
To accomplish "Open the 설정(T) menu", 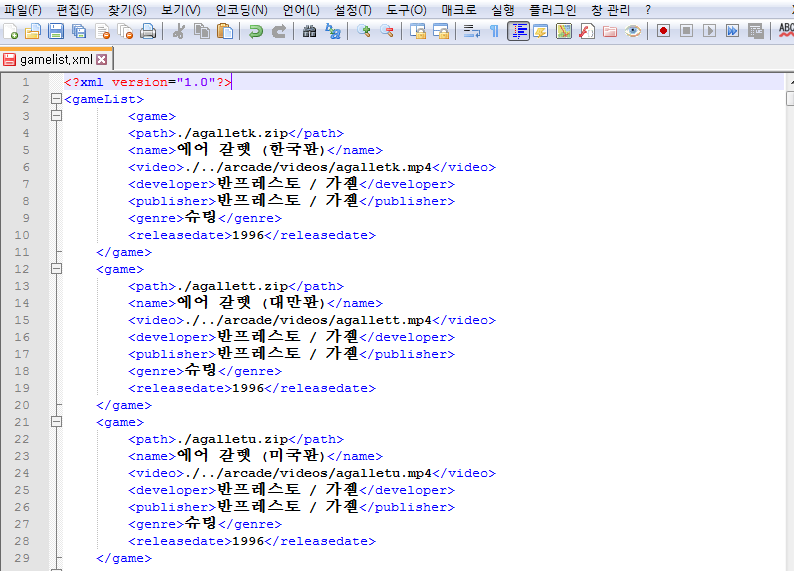I will click(352, 10).
